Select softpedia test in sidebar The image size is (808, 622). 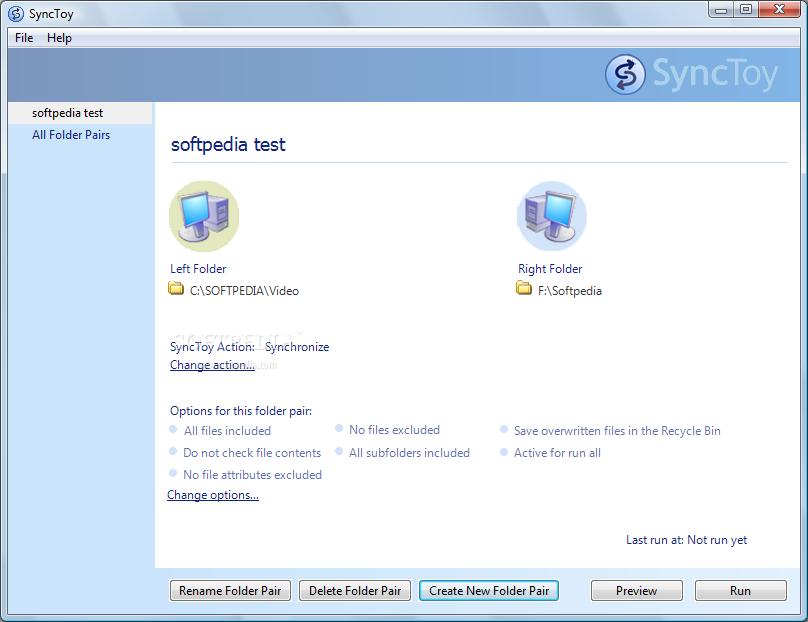(x=80, y=113)
